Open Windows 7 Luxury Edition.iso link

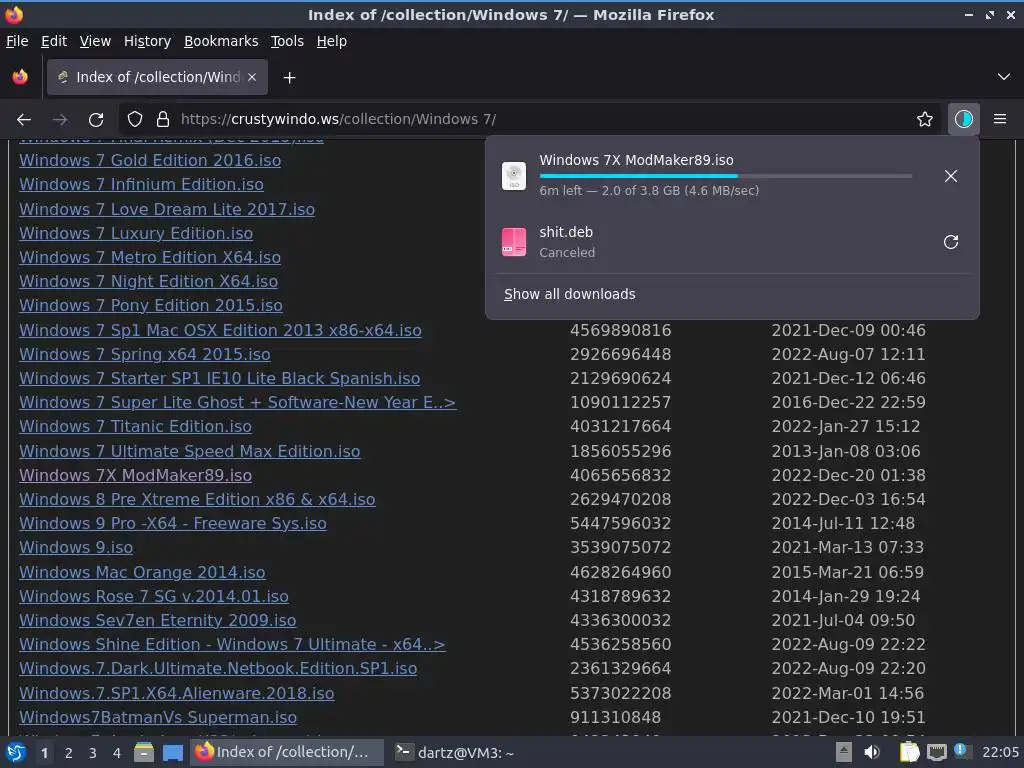[136, 233]
